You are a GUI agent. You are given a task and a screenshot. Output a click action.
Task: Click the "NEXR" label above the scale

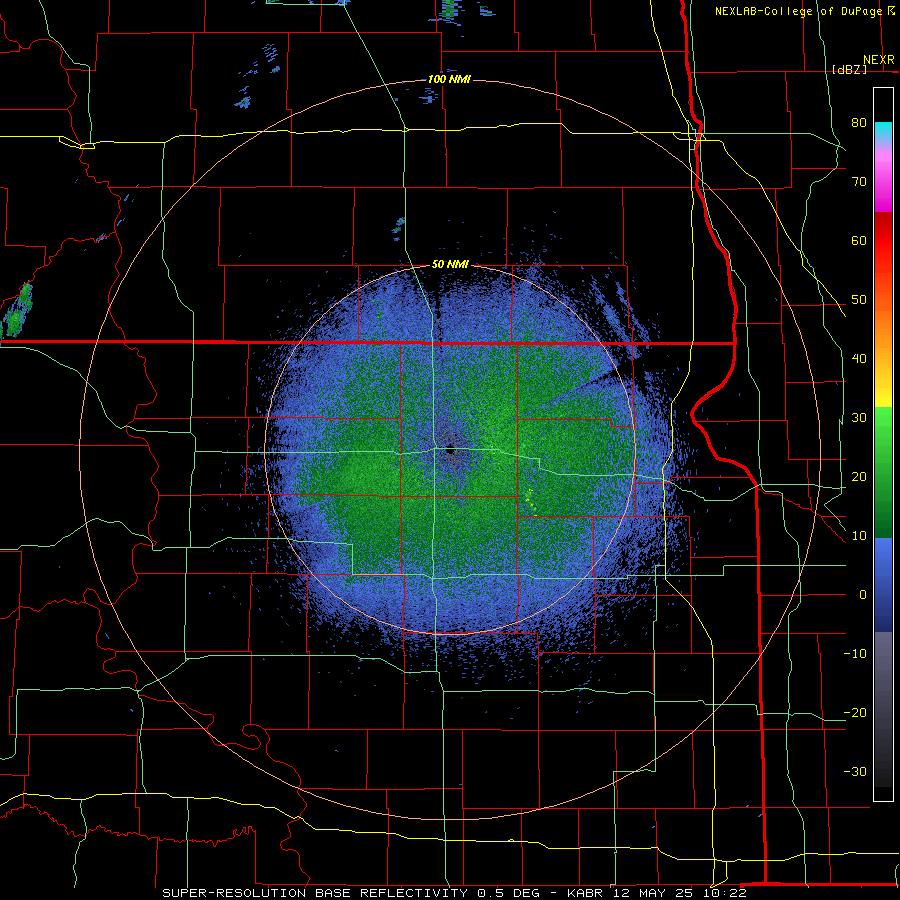pyautogui.click(x=879, y=60)
